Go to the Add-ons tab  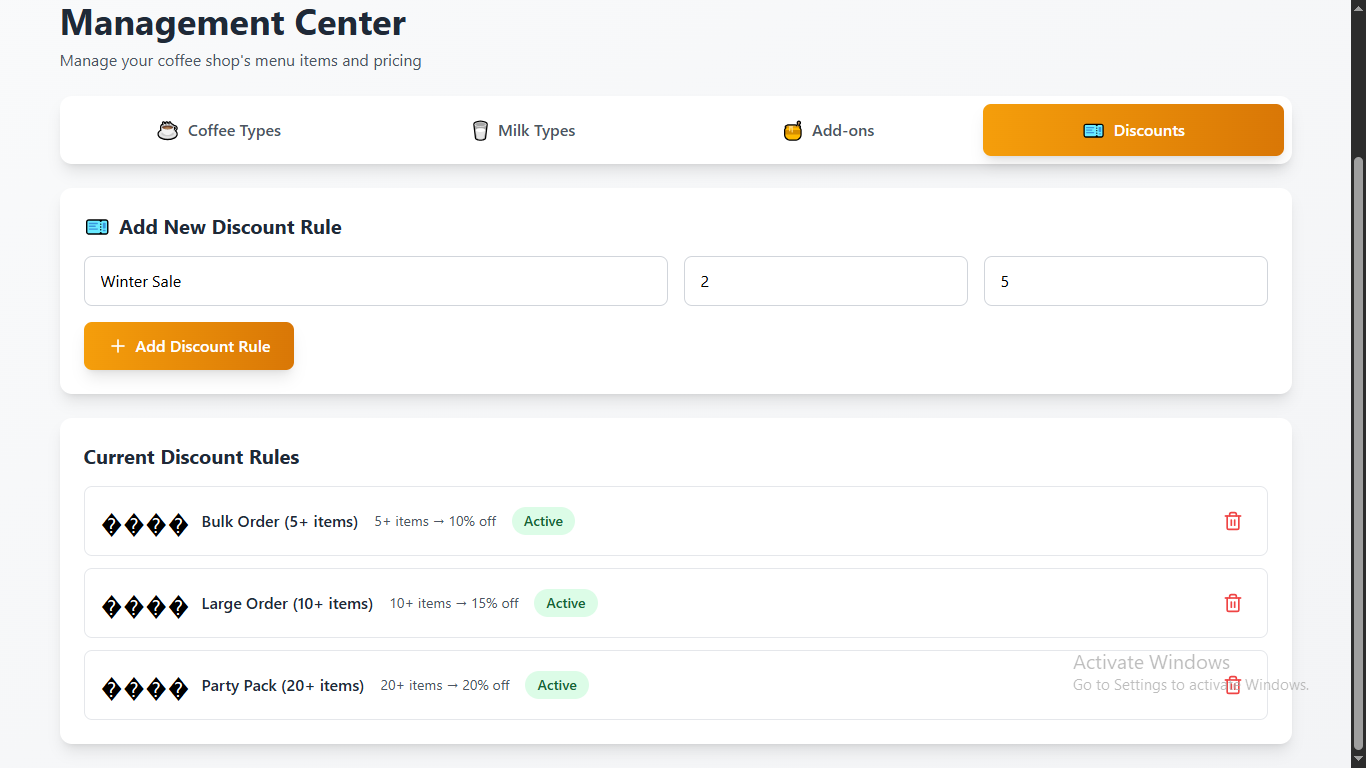(828, 130)
